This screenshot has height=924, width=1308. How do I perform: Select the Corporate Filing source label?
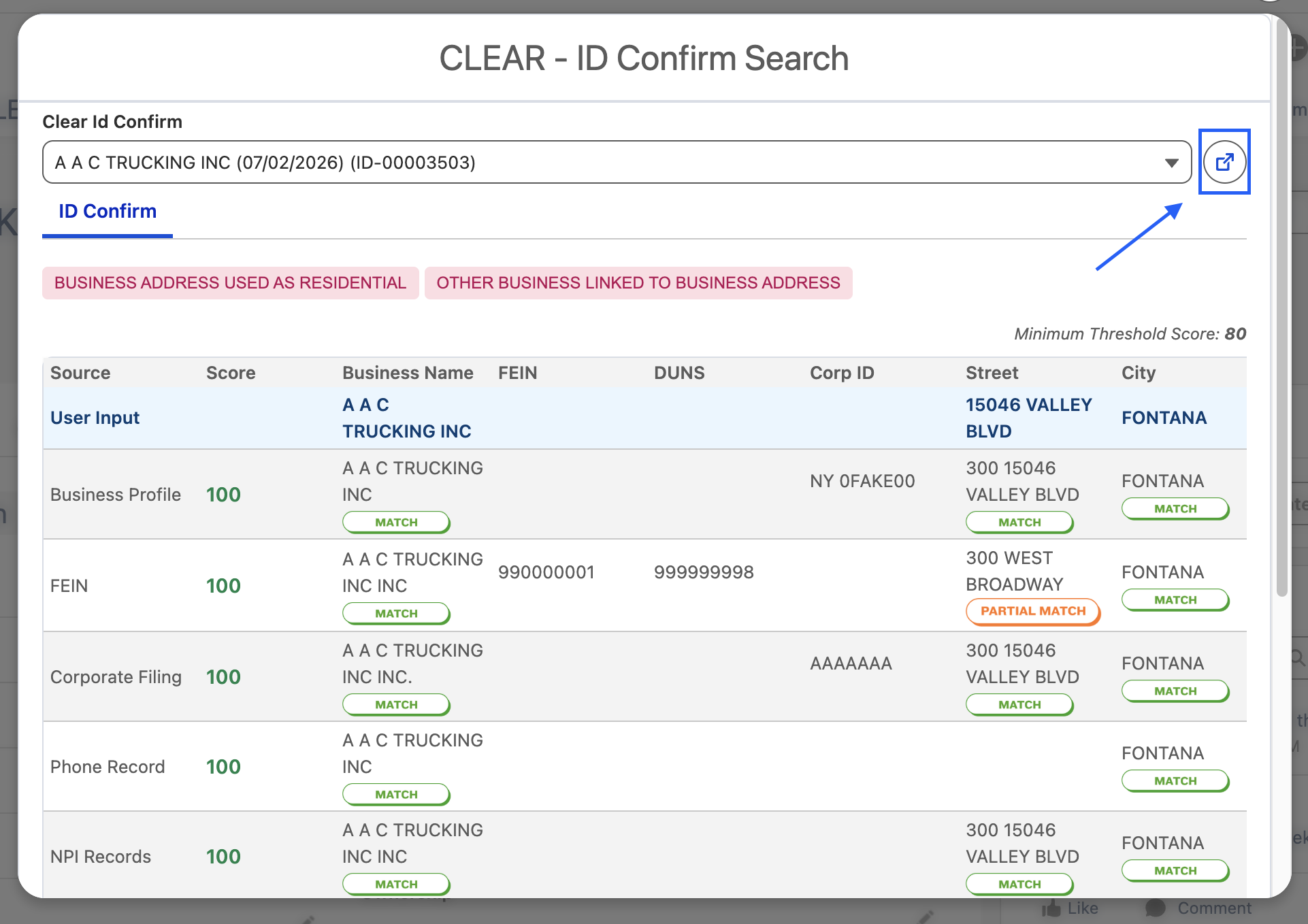(x=116, y=677)
